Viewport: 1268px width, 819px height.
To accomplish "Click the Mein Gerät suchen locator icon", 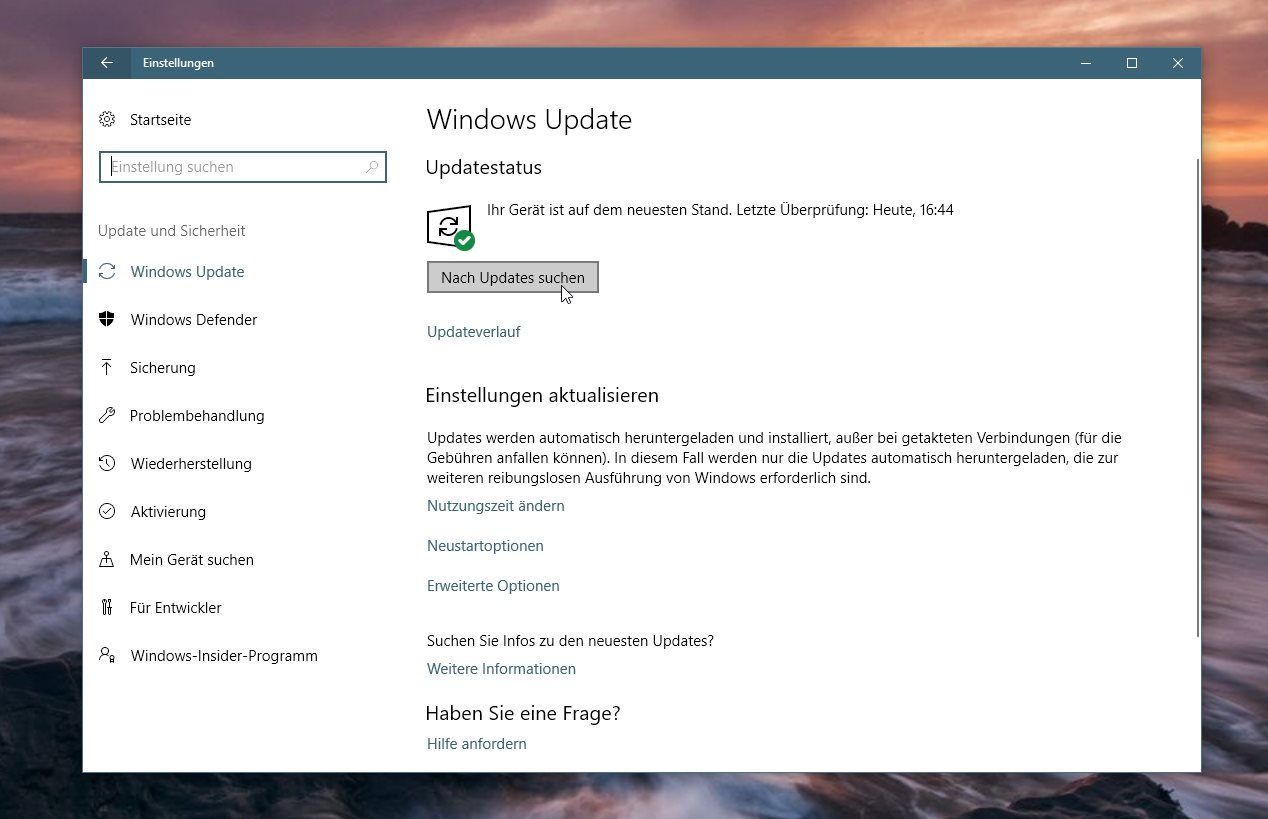I will (107, 560).
